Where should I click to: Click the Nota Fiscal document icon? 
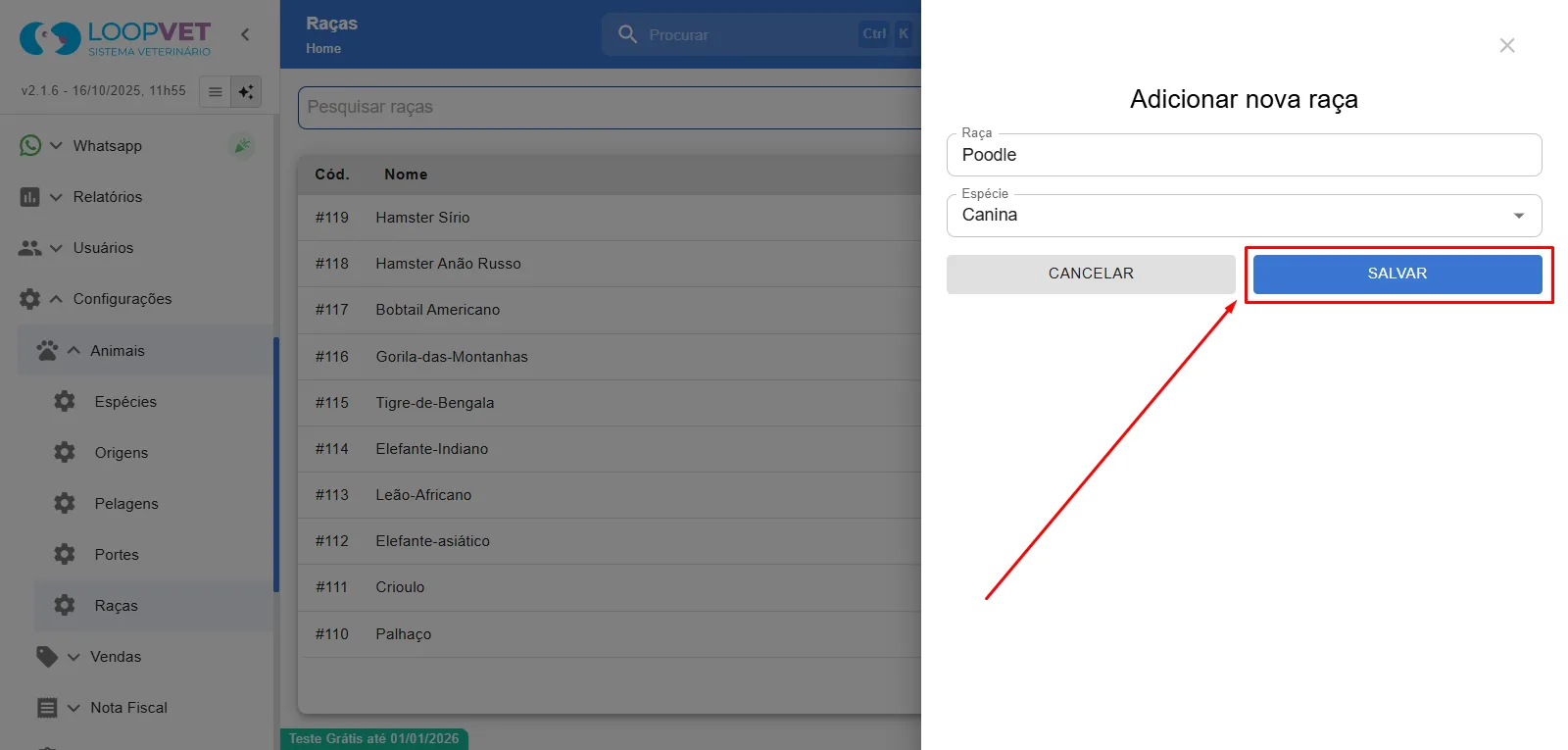tap(47, 708)
